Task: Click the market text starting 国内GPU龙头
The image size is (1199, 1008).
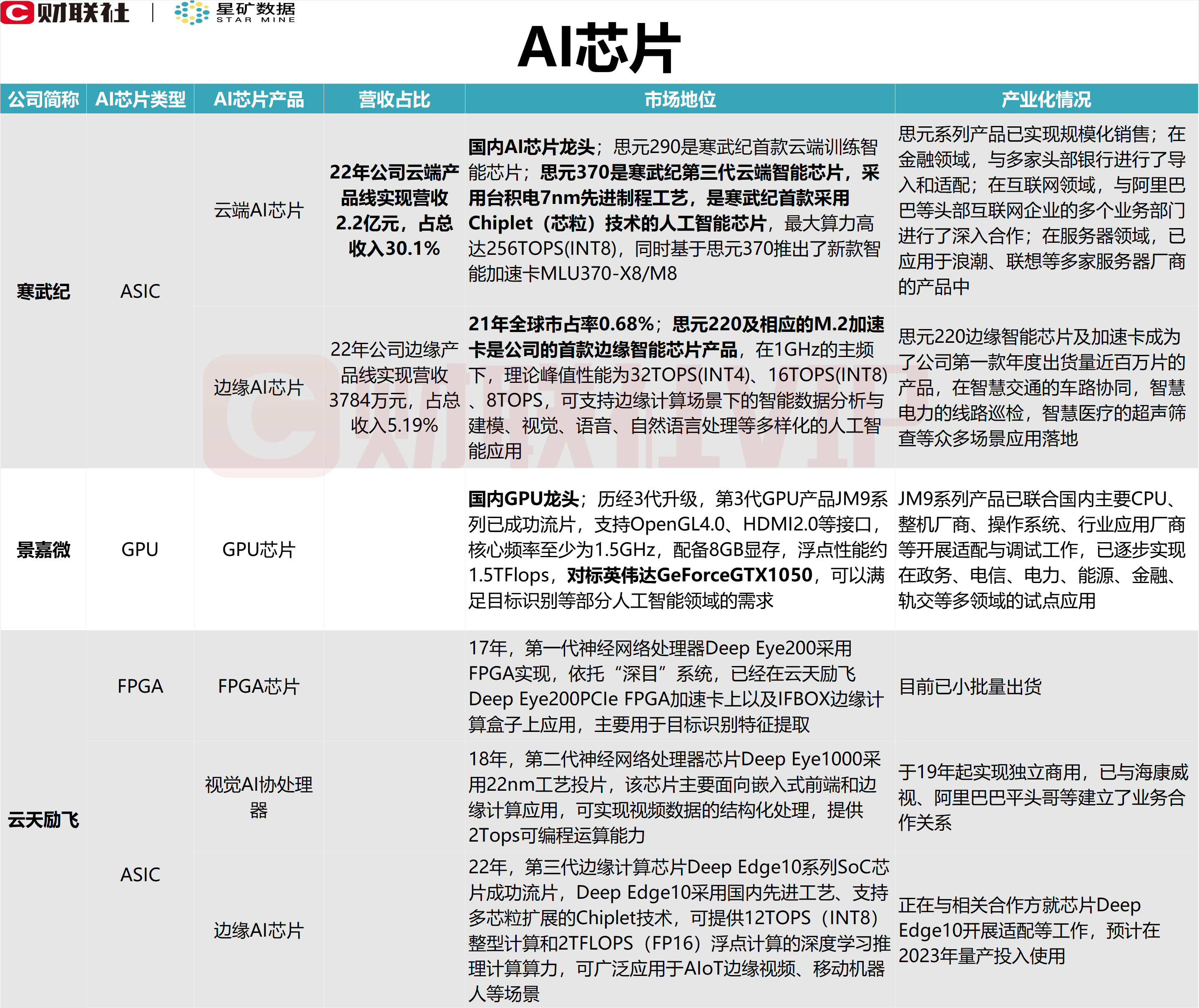Action: coord(680,550)
